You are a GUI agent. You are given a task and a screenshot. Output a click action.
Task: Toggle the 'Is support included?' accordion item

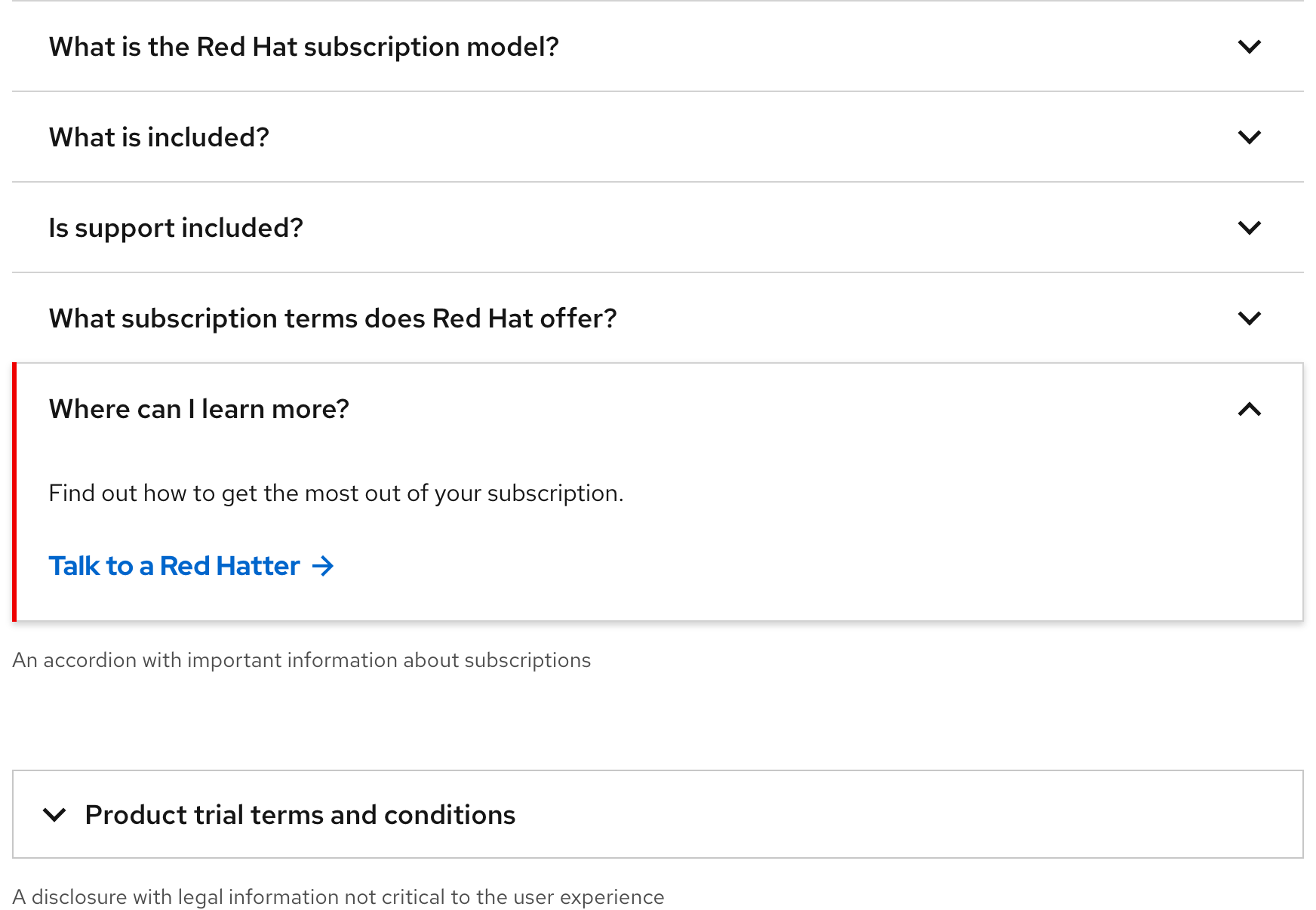click(176, 228)
